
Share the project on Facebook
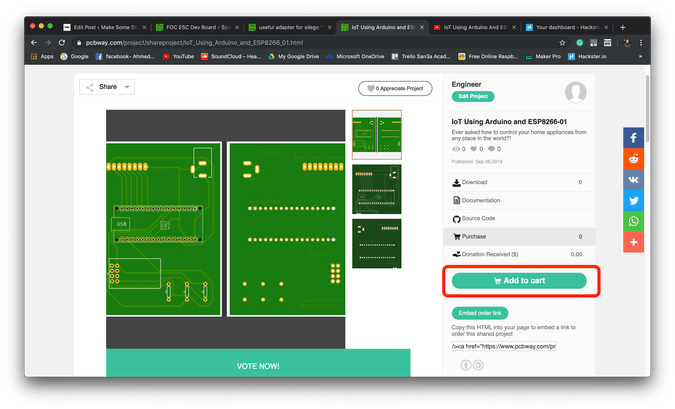pyautogui.click(x=634, y=137)
